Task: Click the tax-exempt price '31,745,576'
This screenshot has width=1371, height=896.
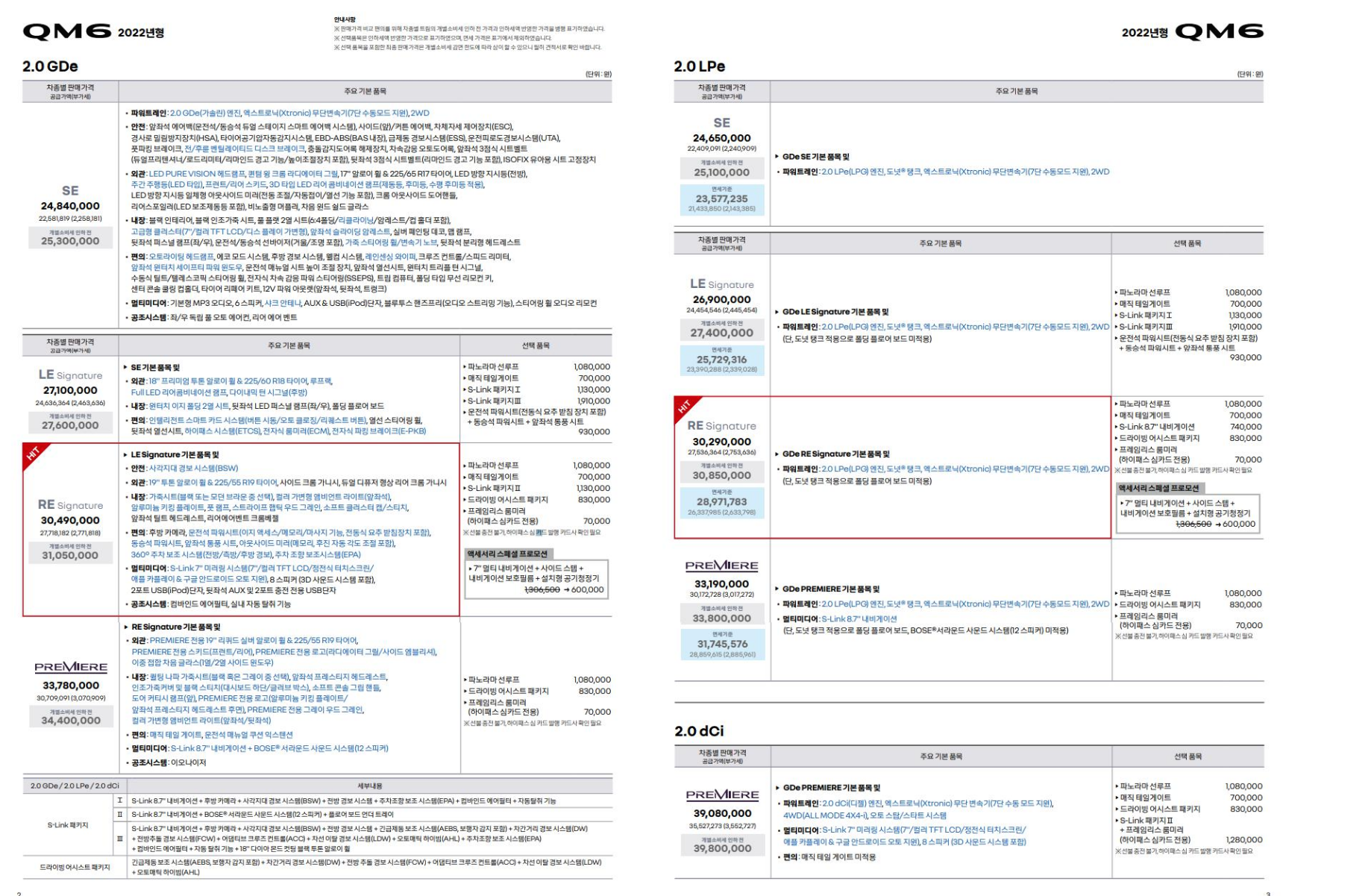Action: tap(721, 644)
